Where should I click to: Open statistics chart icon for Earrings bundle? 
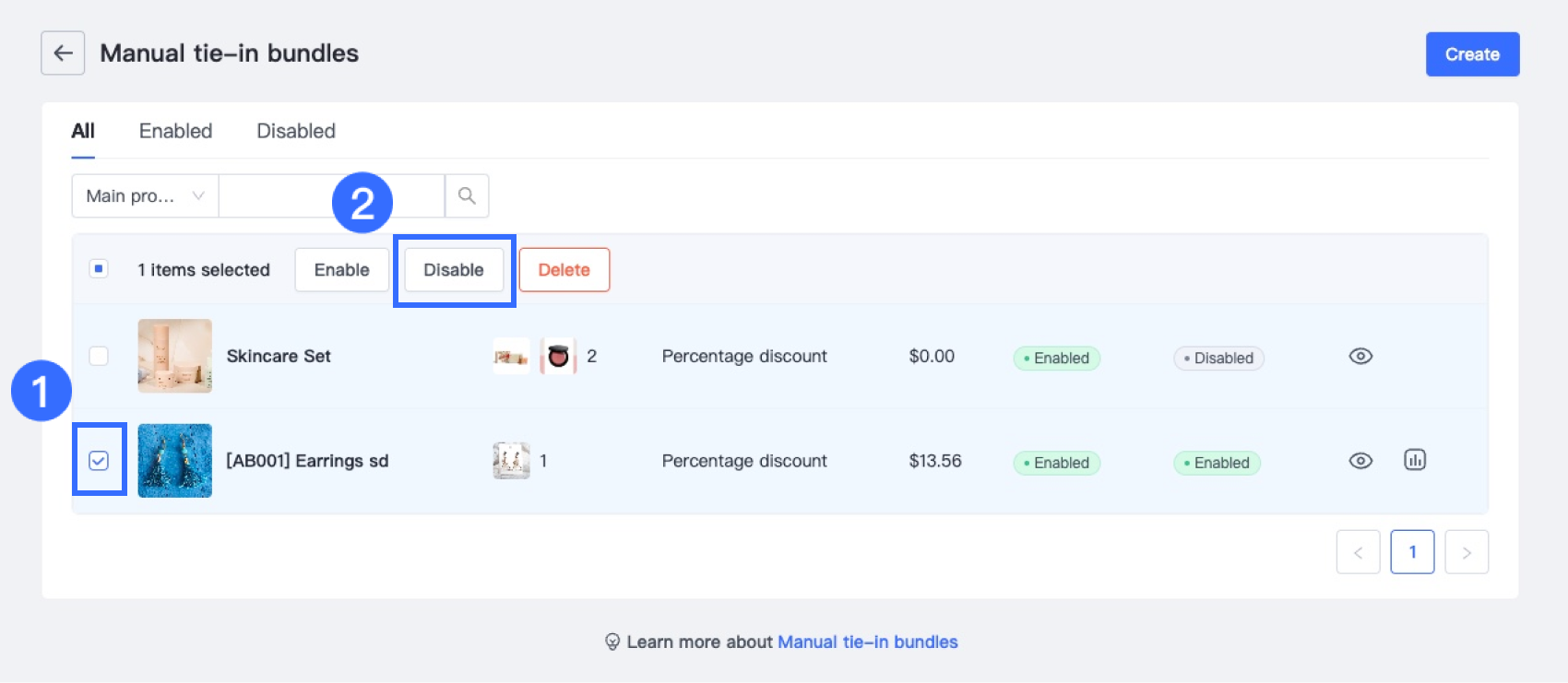1415,460
